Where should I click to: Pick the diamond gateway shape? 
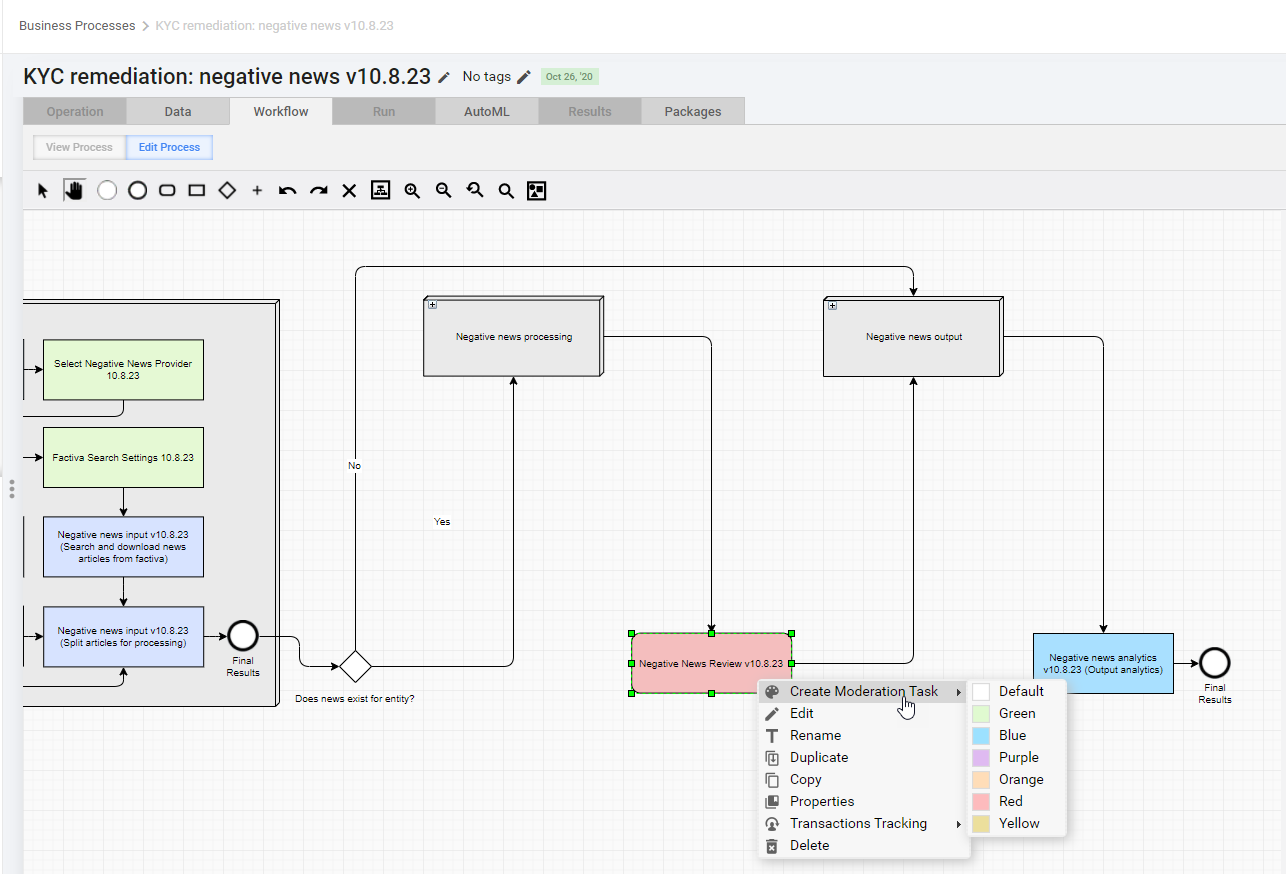(227, 190)
